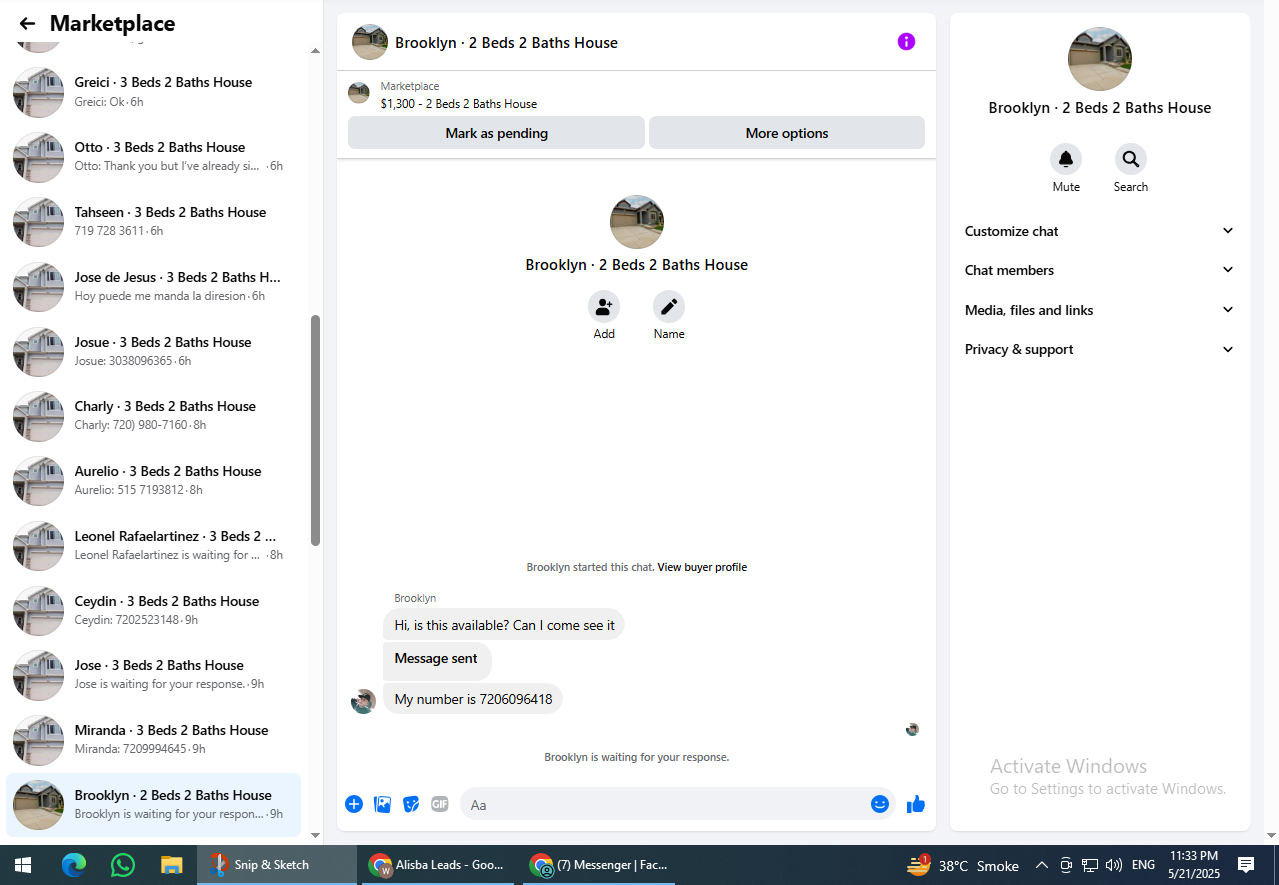Image resolution: width=1279 pixels, height=885 pixels.
Task: Click Mark as pending button
Action: [x=496, y=133]
